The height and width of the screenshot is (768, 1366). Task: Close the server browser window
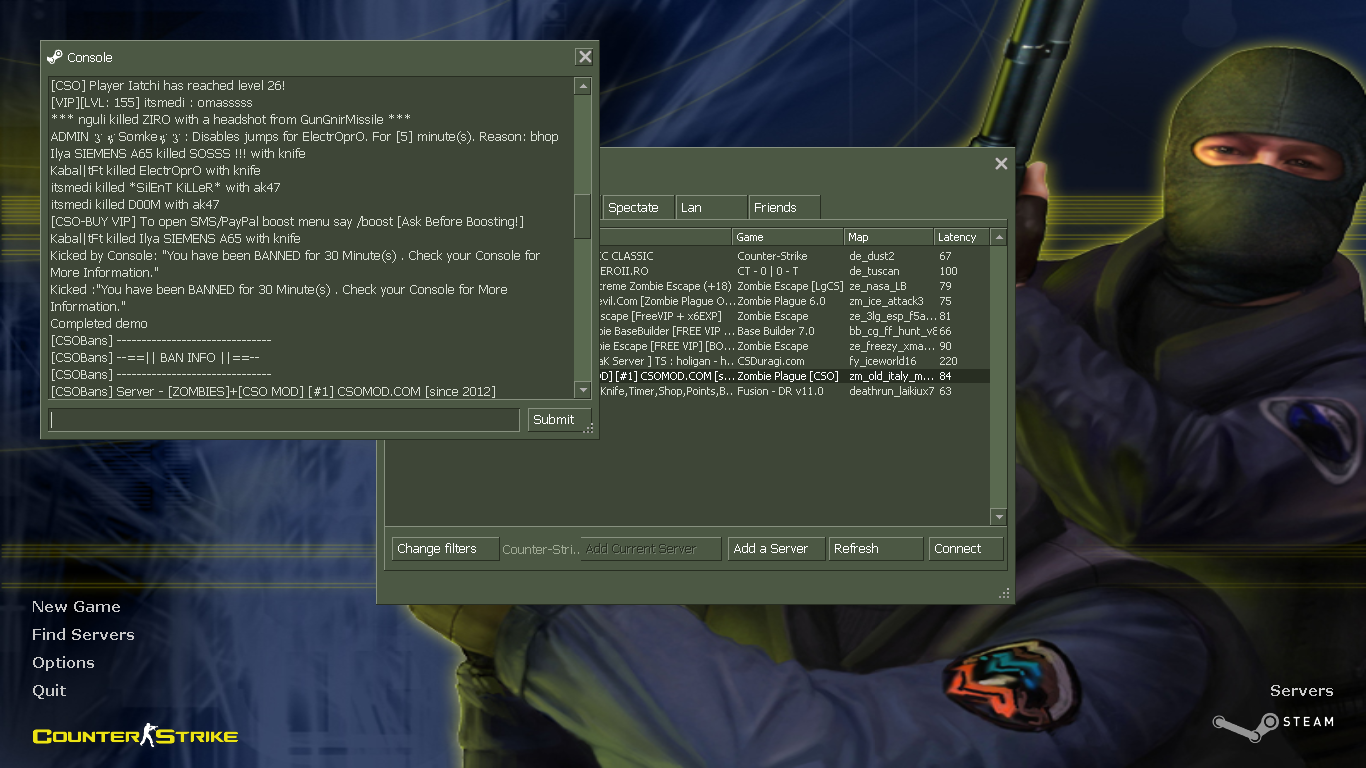click(1001, 164)
